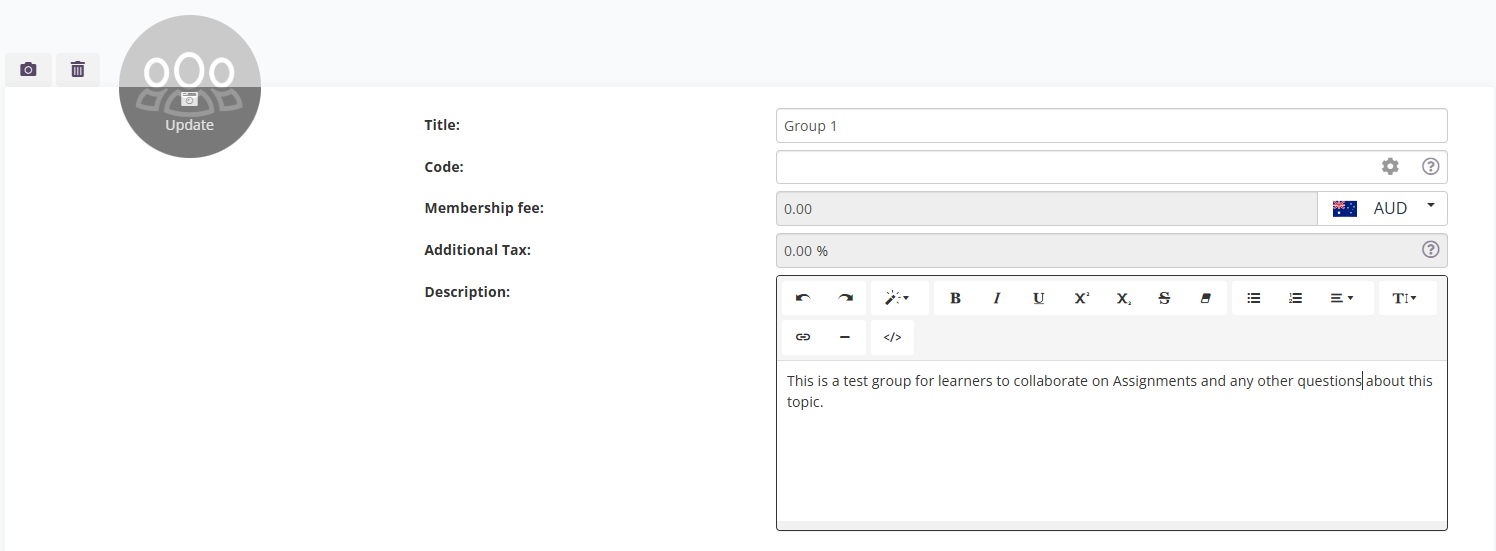This screenshot has height=551, width=1496.
Task: Toggle italic formatting
Action: (x=997, y=298)
